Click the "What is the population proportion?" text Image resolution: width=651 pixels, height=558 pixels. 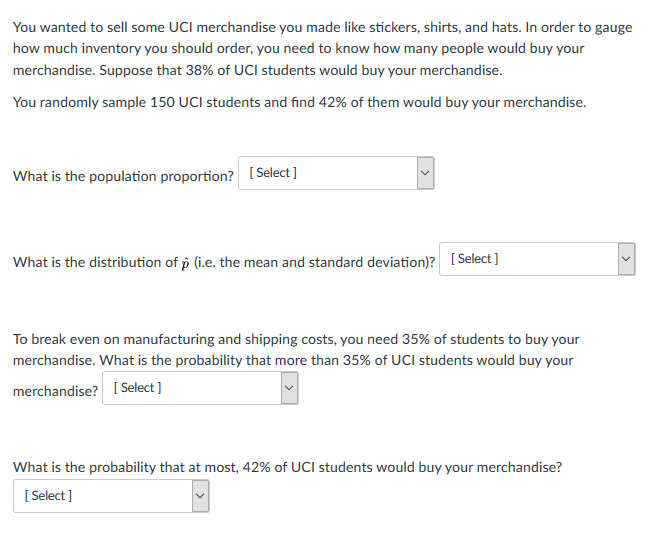(x=124, y=177)
